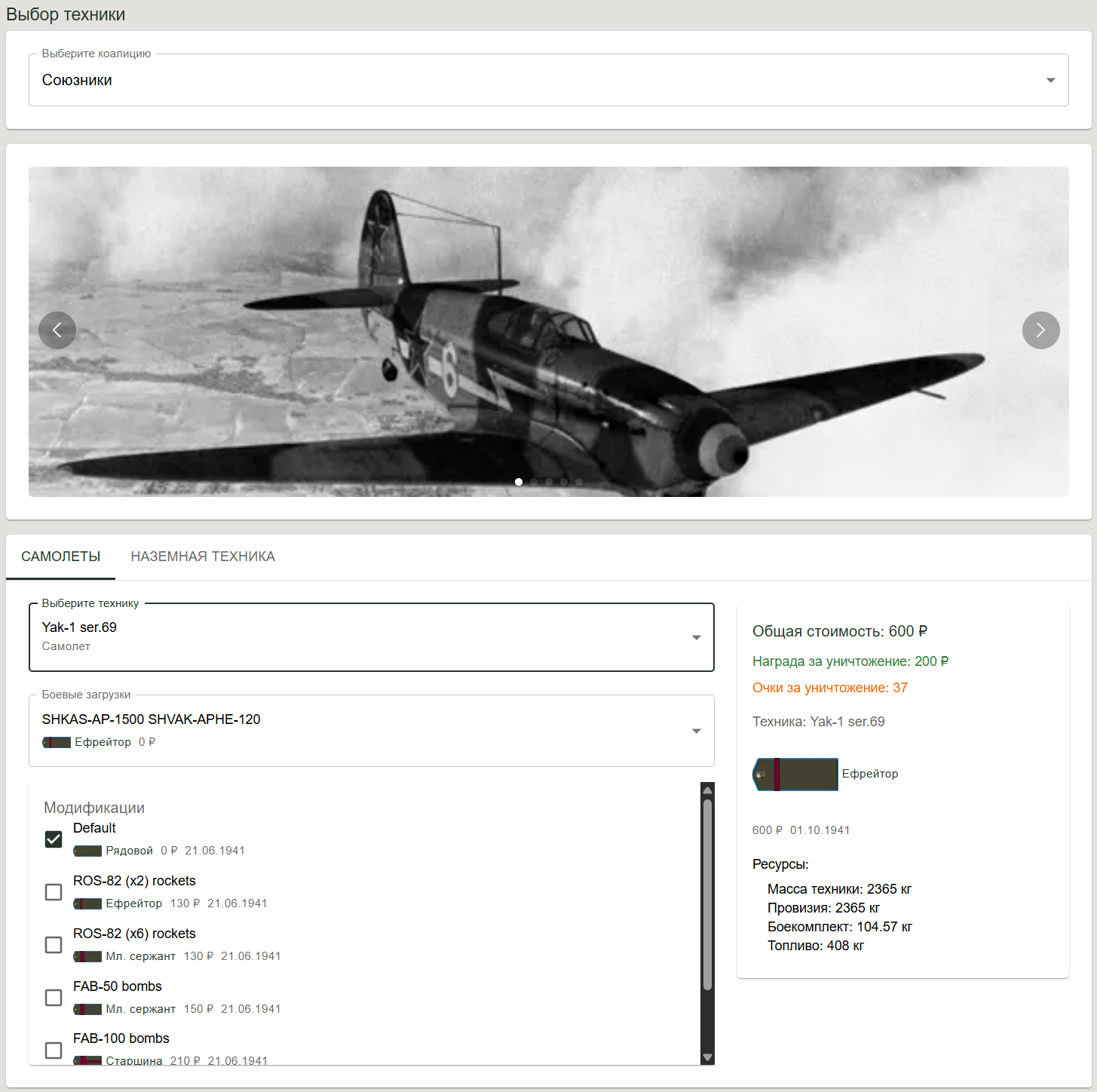Jump to the fifth carousel dot
The width and height of the screenshot is (1097, 1092).
[x=579, y=482]
